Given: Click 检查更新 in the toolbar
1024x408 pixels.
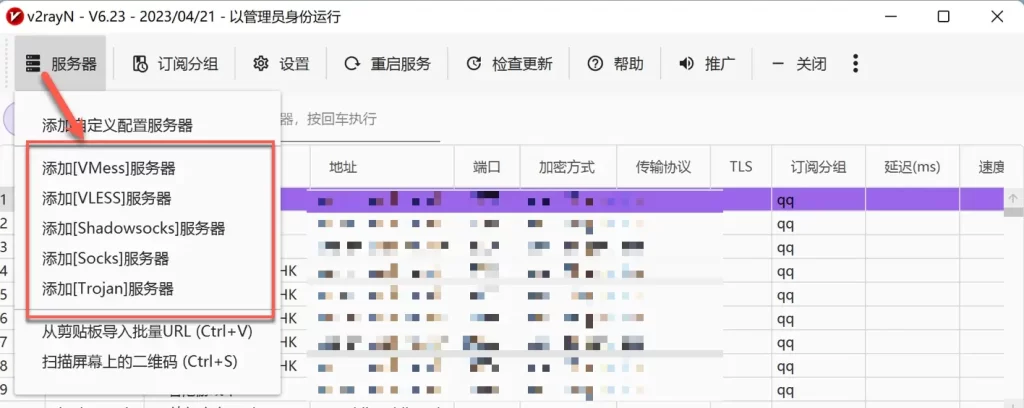Looking at the screenshot, I should pyautogui.click(x=509, y=63).
